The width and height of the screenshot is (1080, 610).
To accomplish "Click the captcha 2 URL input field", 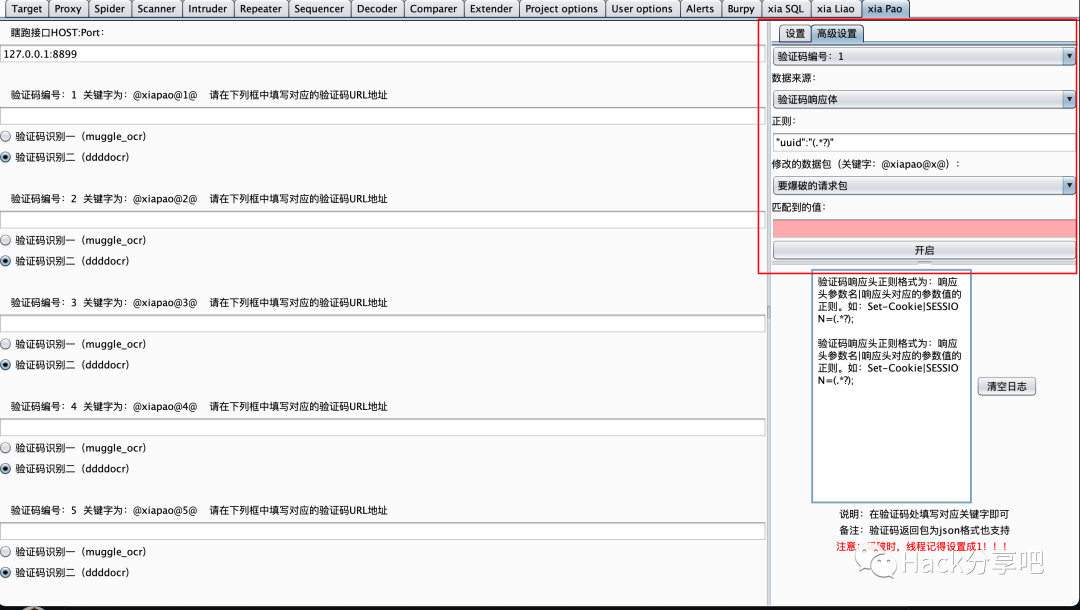I will pos(382,220).
